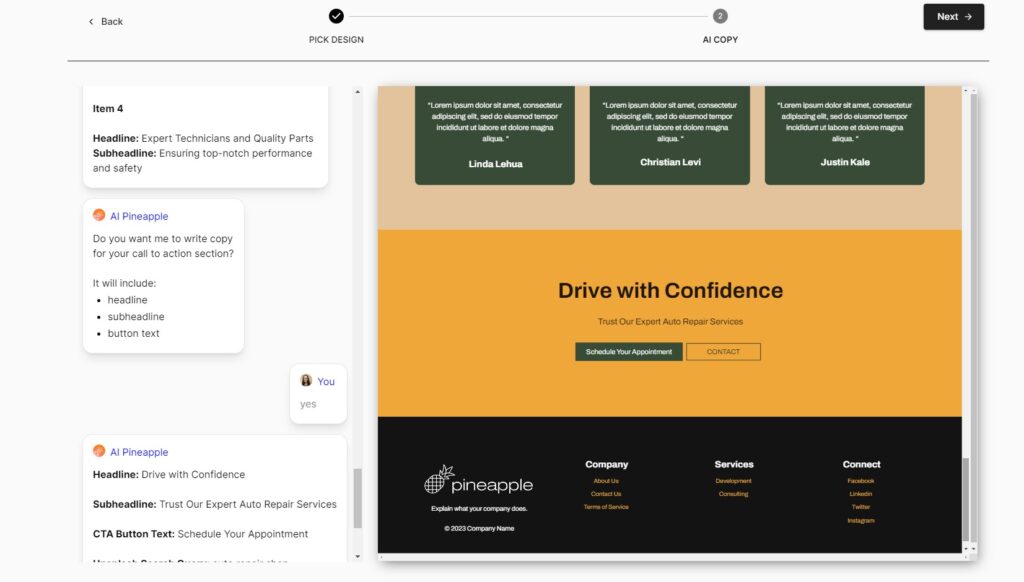Click the black checkmark circle on step one
Screen dimensions: 1024x582
pos(335,16)
